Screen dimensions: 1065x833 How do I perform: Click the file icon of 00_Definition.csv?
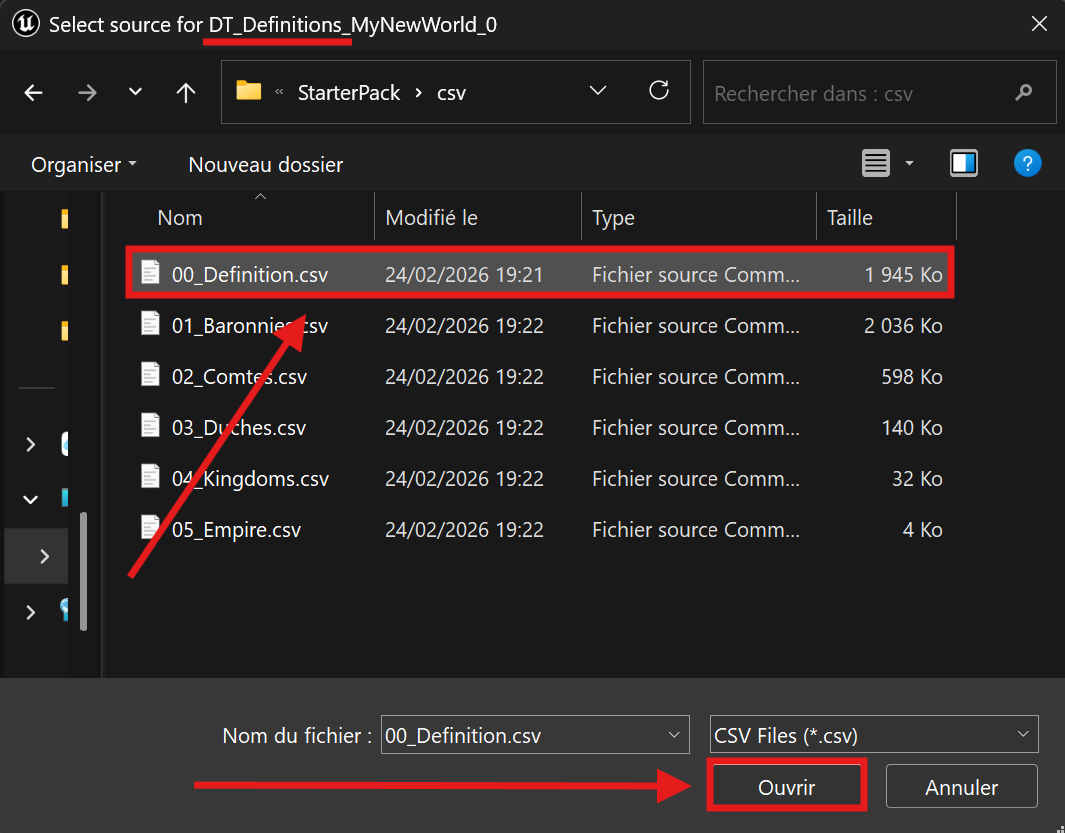point(150,272)
